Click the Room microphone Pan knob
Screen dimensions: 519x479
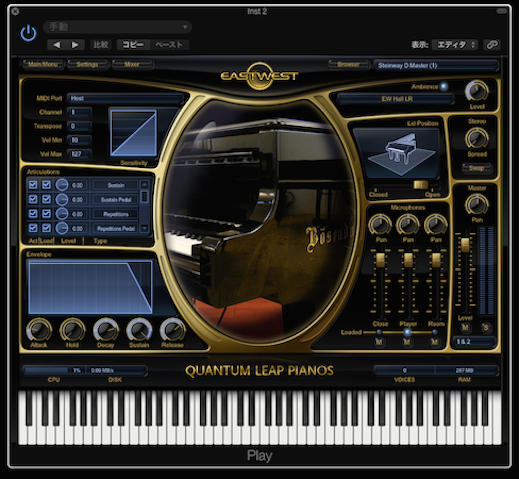[436, 224]
